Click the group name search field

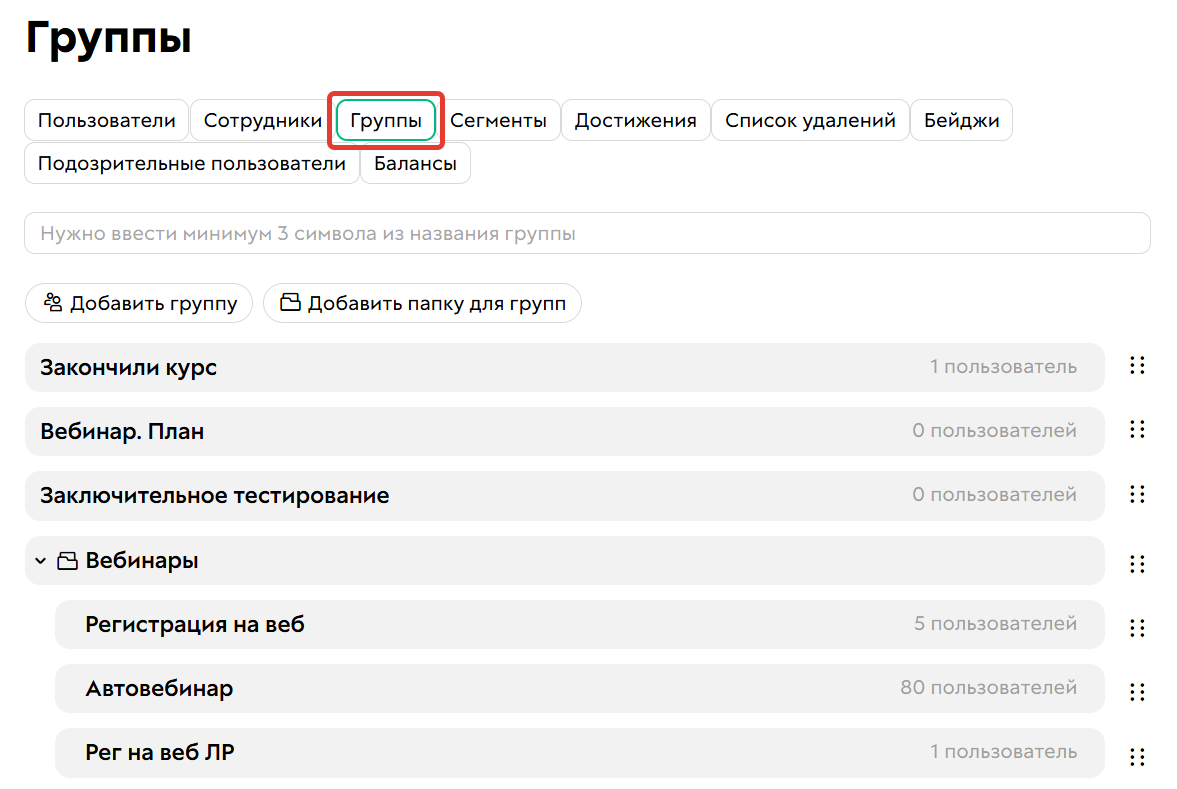[x=588, y=233]
